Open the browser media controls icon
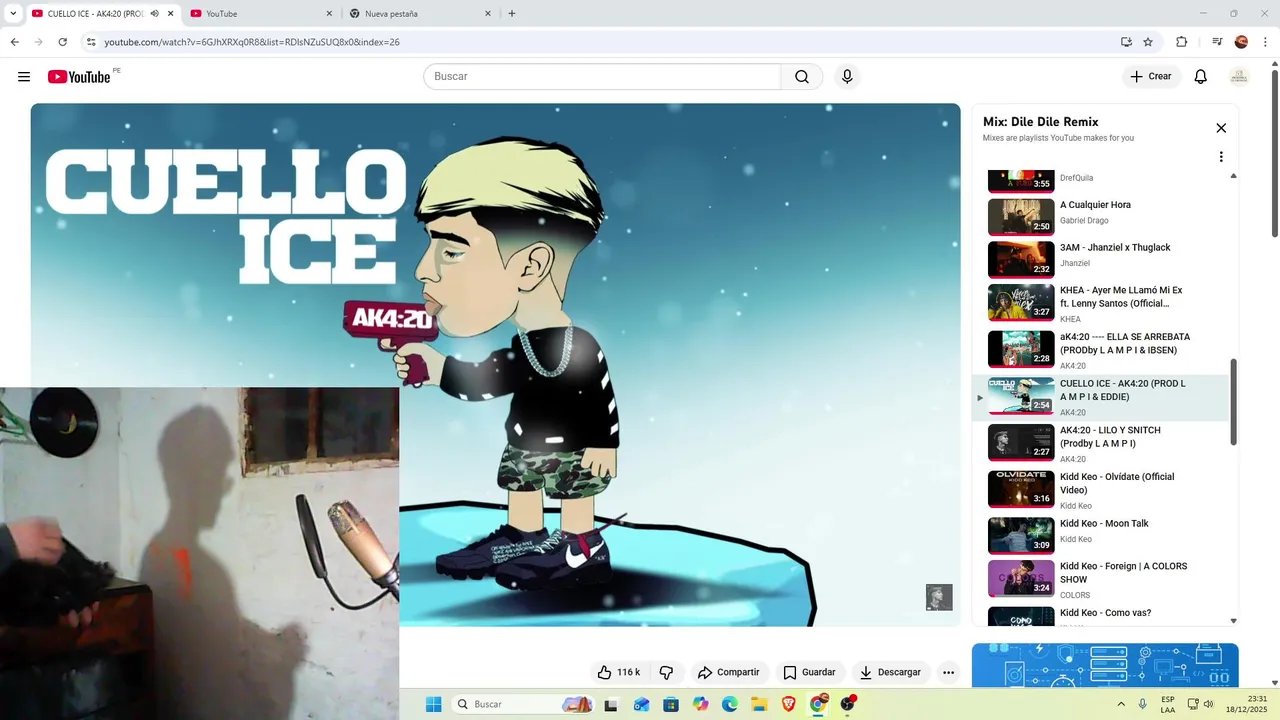The image size is (1280, 720). [1217, 42]
